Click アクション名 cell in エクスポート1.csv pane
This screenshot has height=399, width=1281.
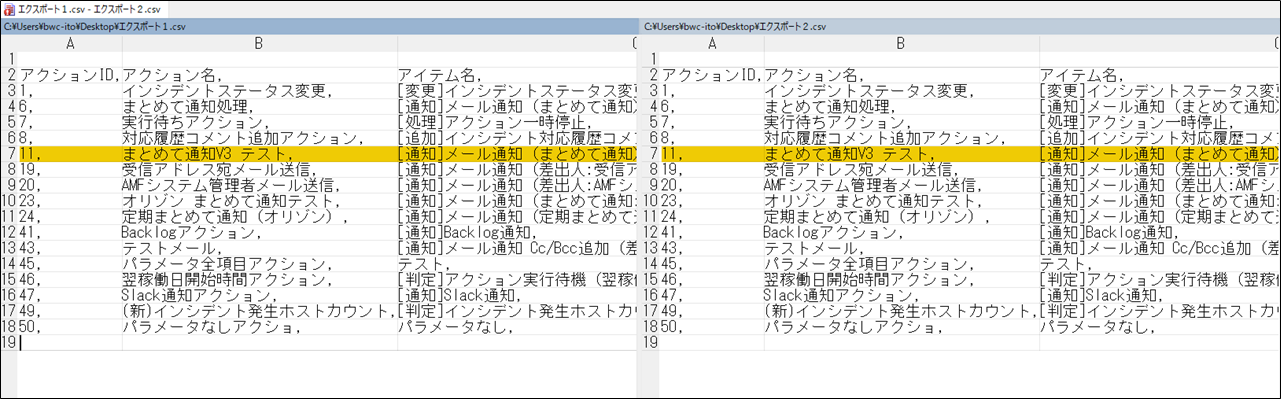pyautogui.click(x=172, y=75)
